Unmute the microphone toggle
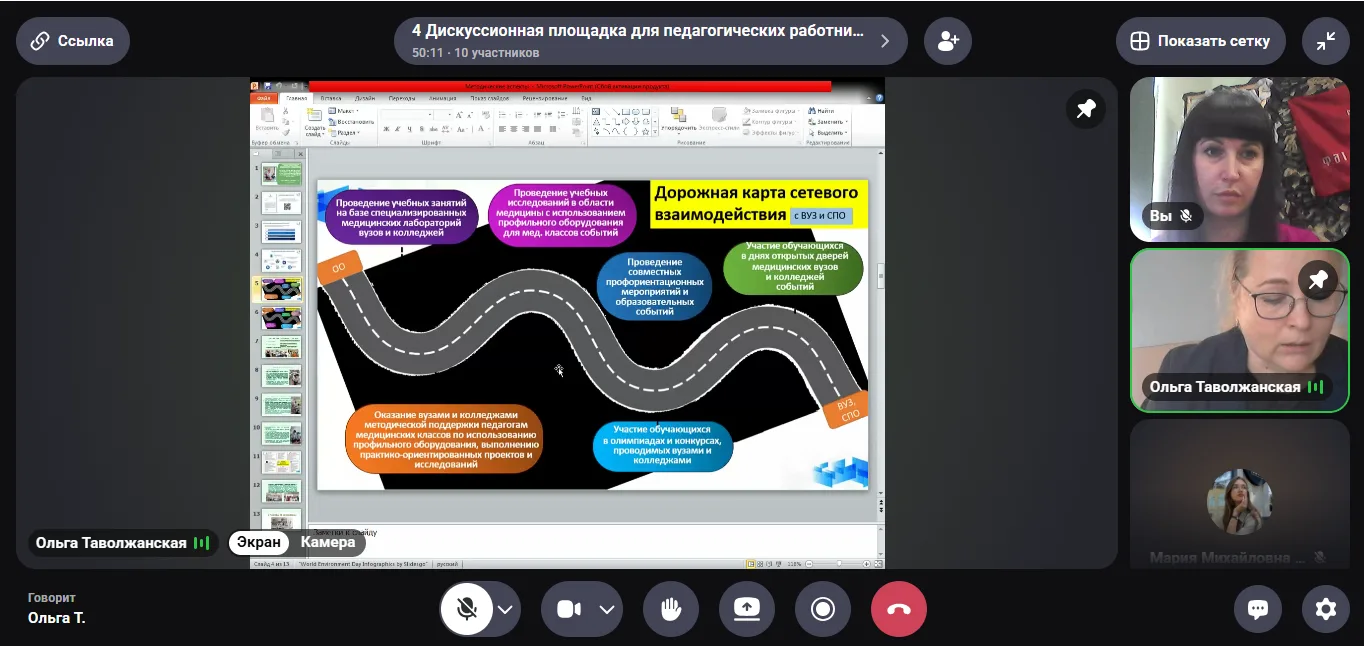1364x646 pixels. coord(467,609)
